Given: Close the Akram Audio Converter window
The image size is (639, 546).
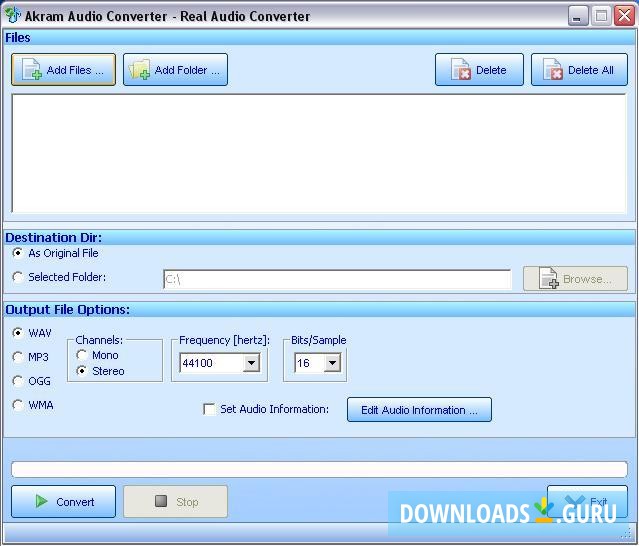Looking at the screenshot, I should point(625,16).
